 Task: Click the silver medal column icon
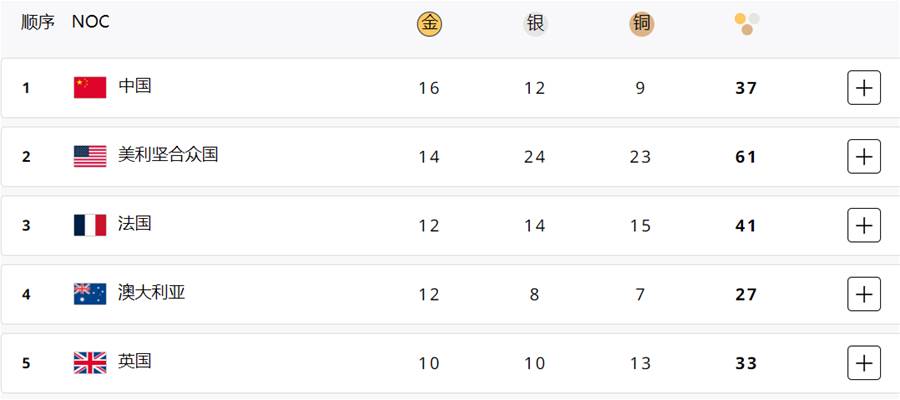535,24
